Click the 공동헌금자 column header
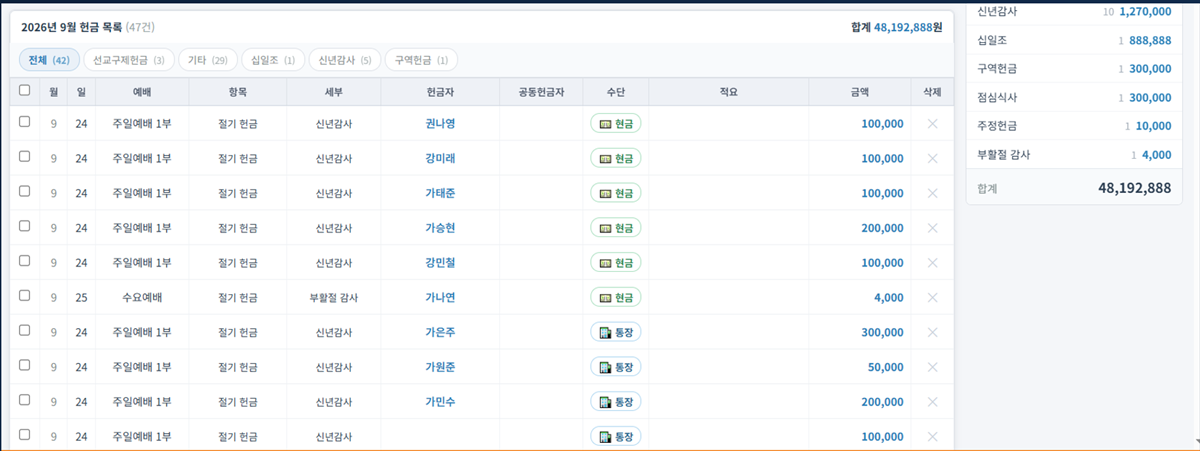Image resolution: width=1200 pixels, height=451 pixels. [541, 91]
